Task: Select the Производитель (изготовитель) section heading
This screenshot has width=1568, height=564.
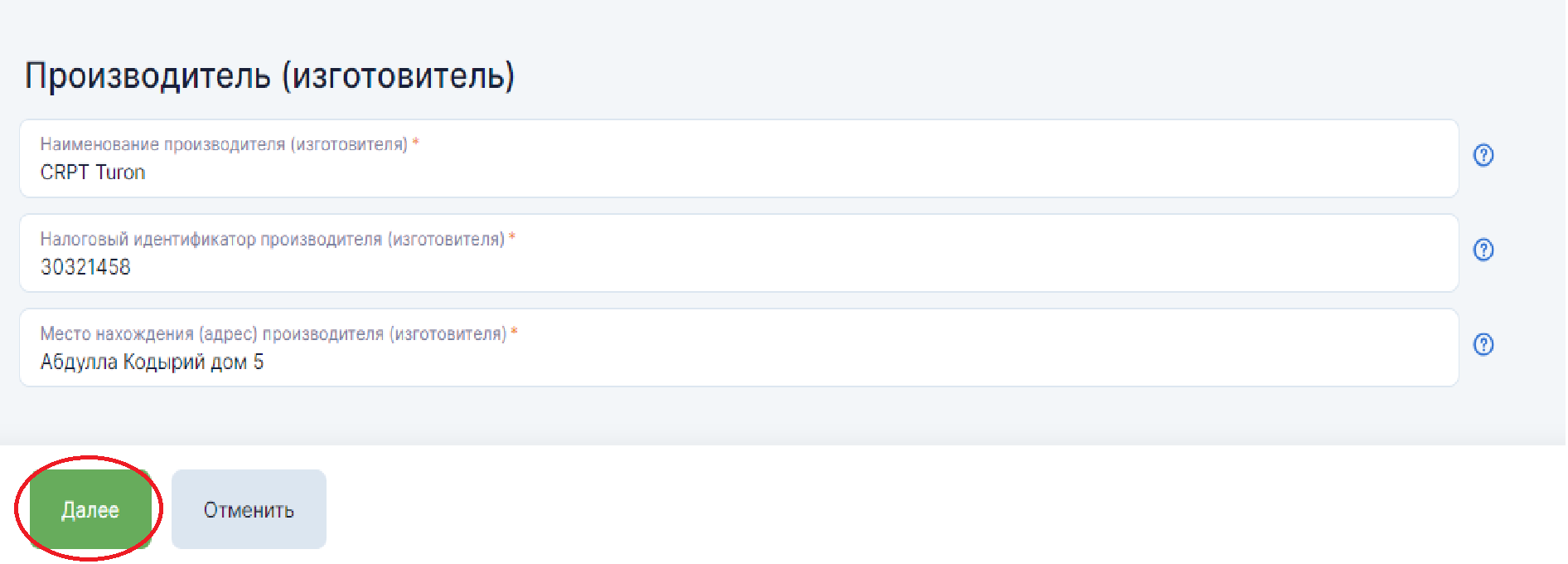Action: click(270, 76)
